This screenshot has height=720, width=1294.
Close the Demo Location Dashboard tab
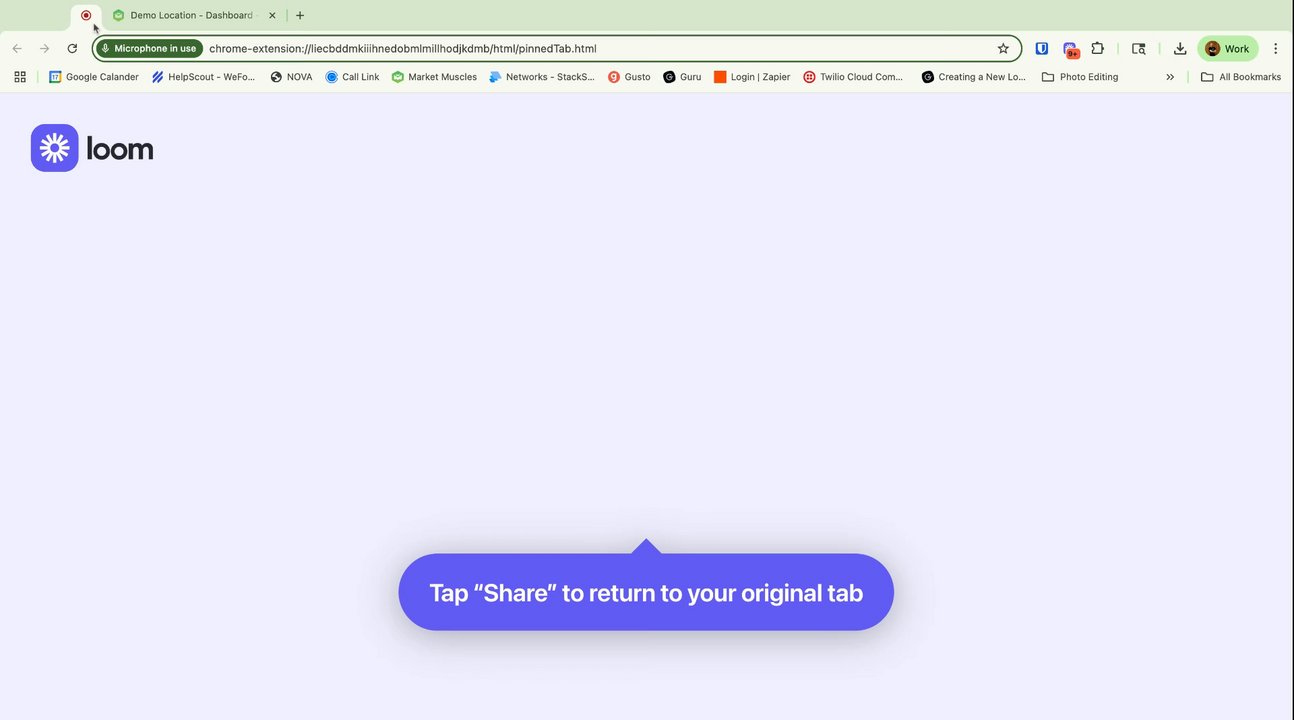click(x=272, y=15)
